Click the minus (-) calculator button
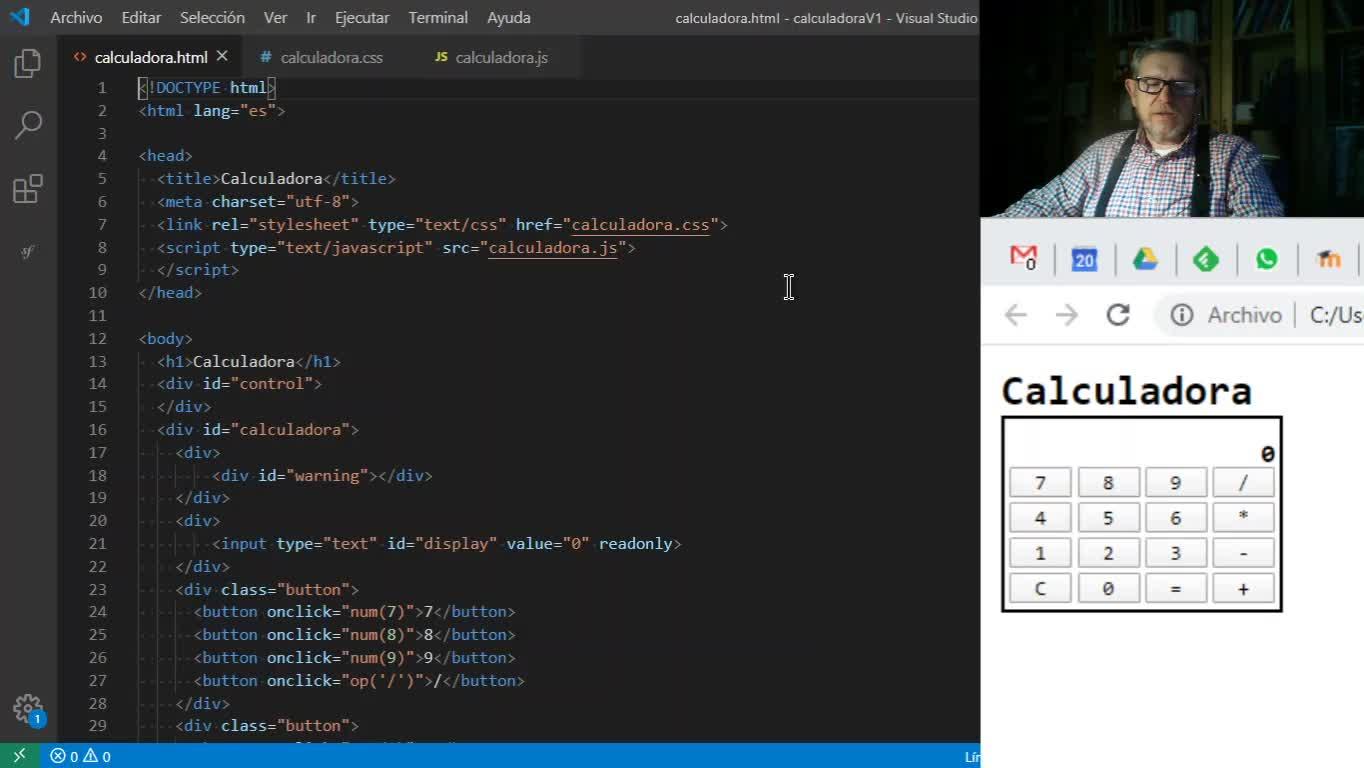This screenshot has height=768, width=1364. pyautogui.click(x=1243, y=553)
